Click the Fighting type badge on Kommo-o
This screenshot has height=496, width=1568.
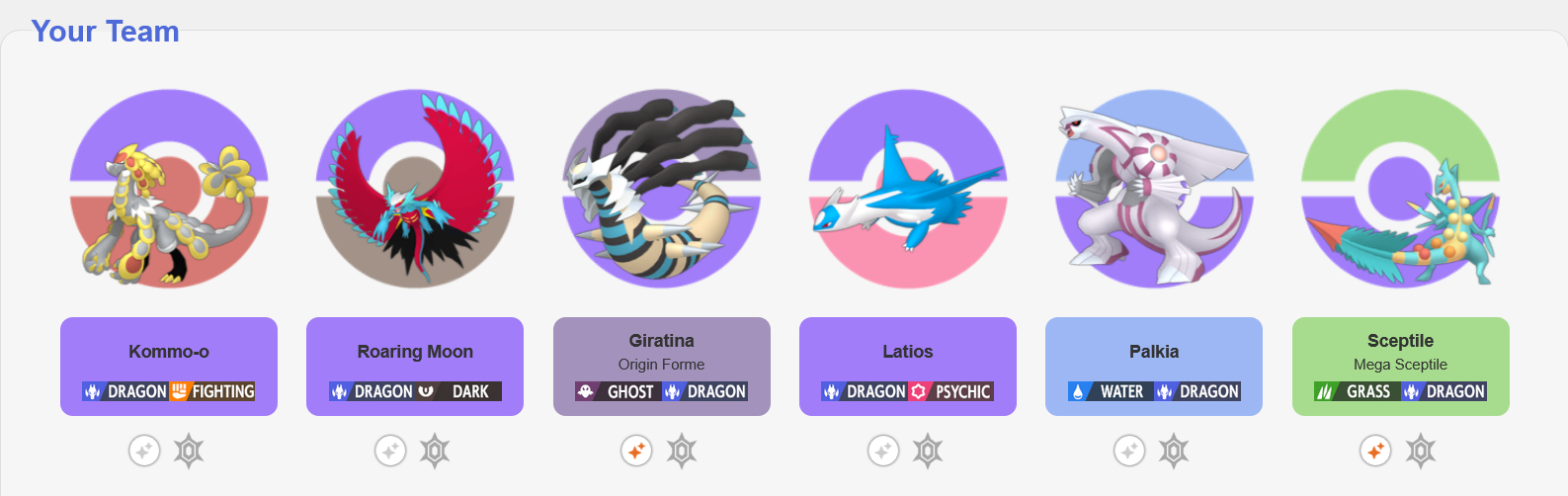point(212,391)
